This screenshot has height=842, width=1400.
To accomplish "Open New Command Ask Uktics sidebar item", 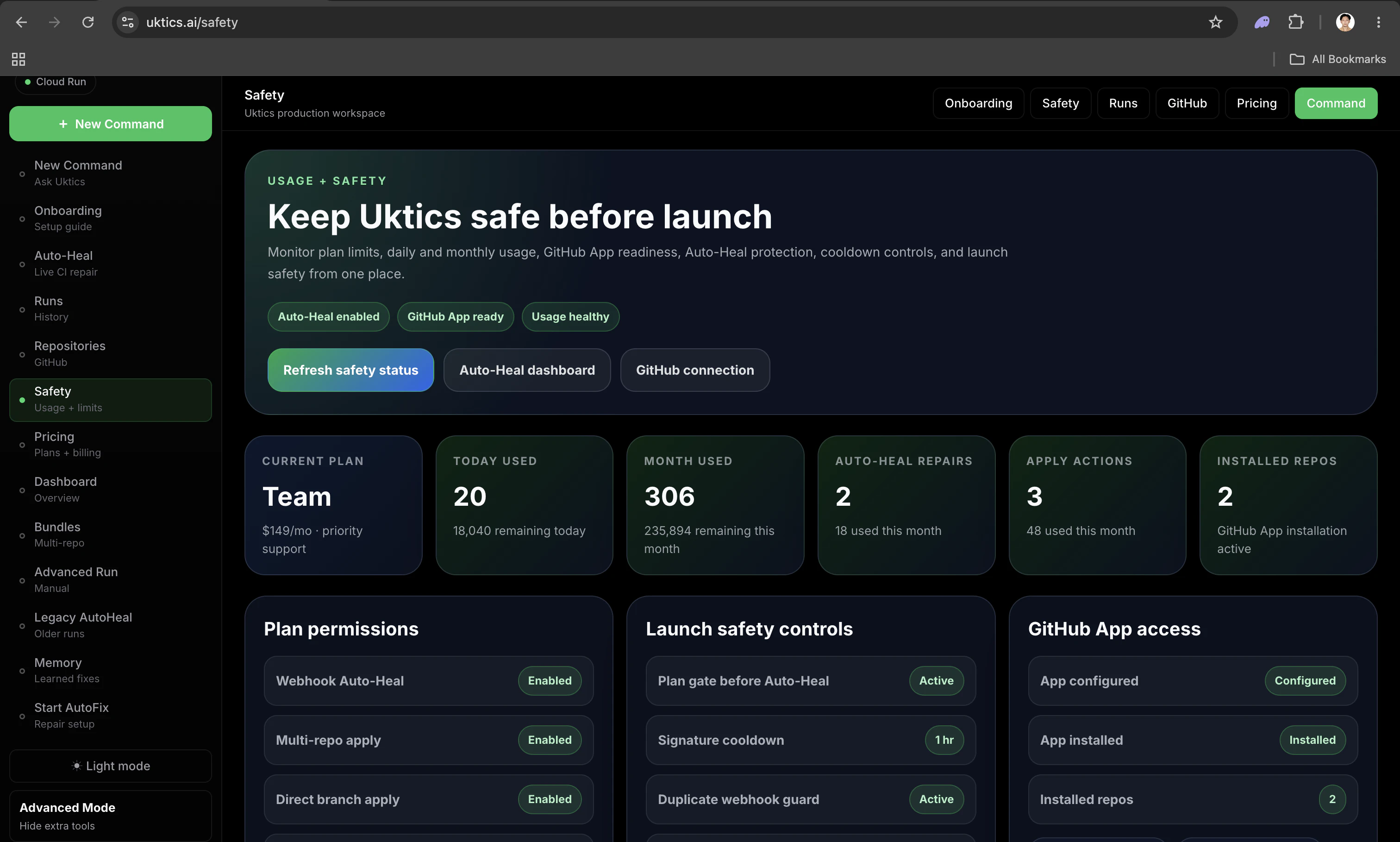I will click(111, 173).
